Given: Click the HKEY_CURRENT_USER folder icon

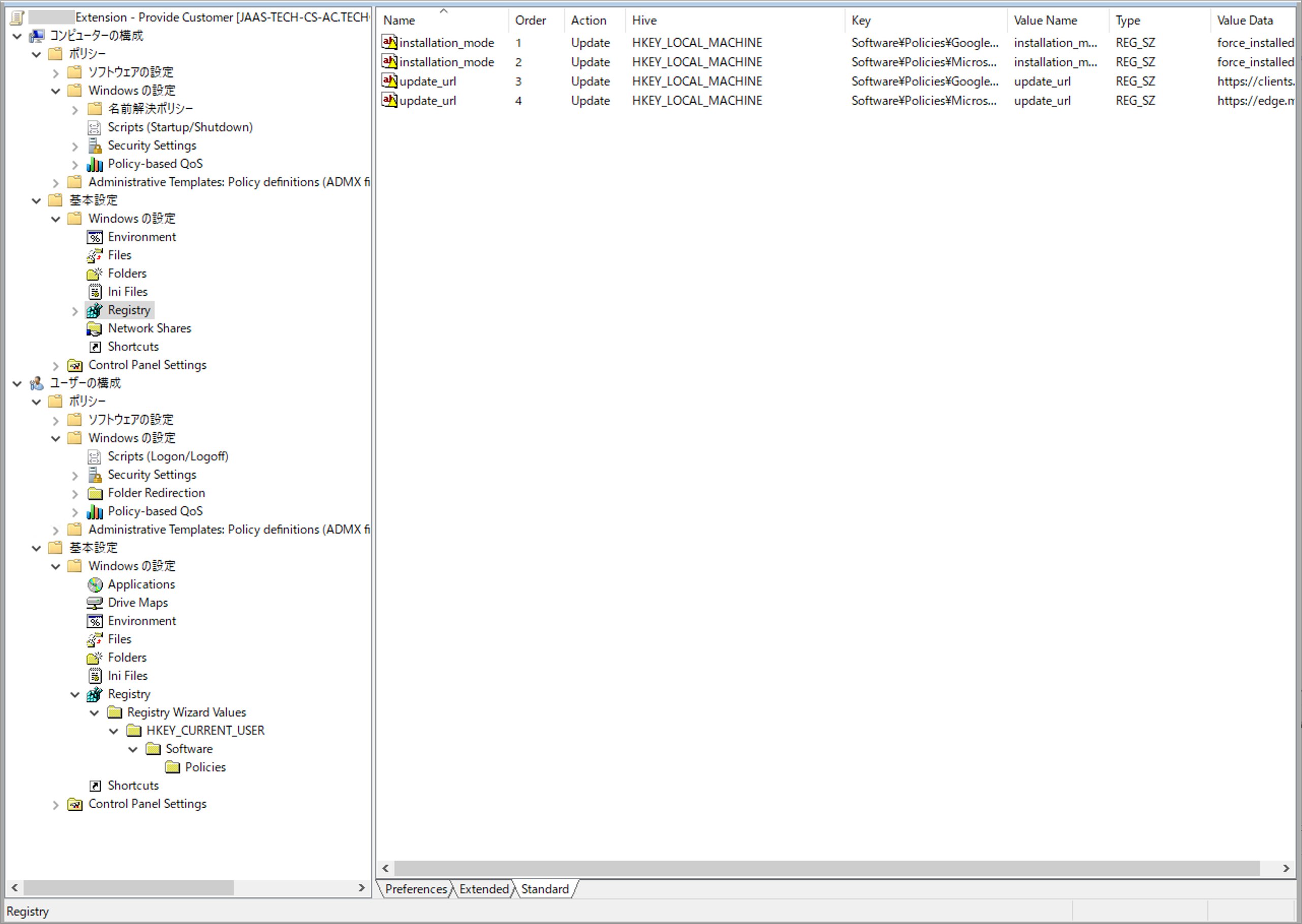Looking at the screenshot, I should (x=134, y=731).
